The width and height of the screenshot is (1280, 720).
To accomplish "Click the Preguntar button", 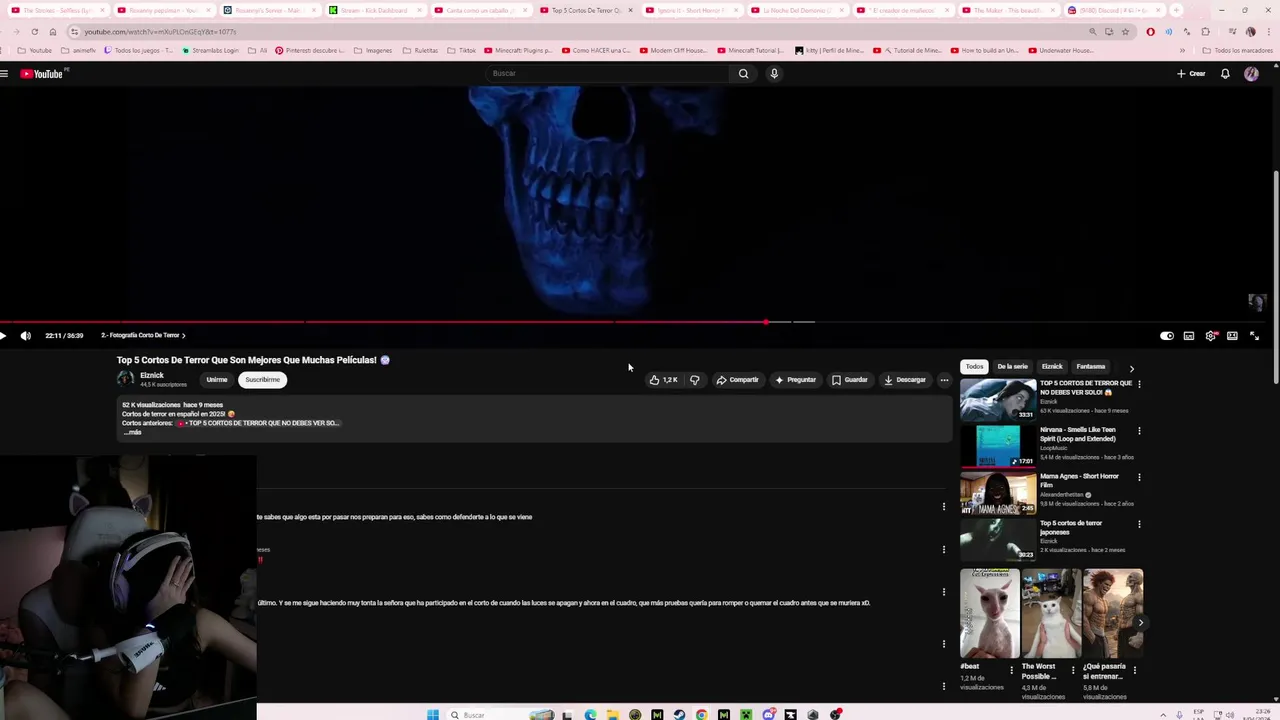I will (x=795, y=380).
